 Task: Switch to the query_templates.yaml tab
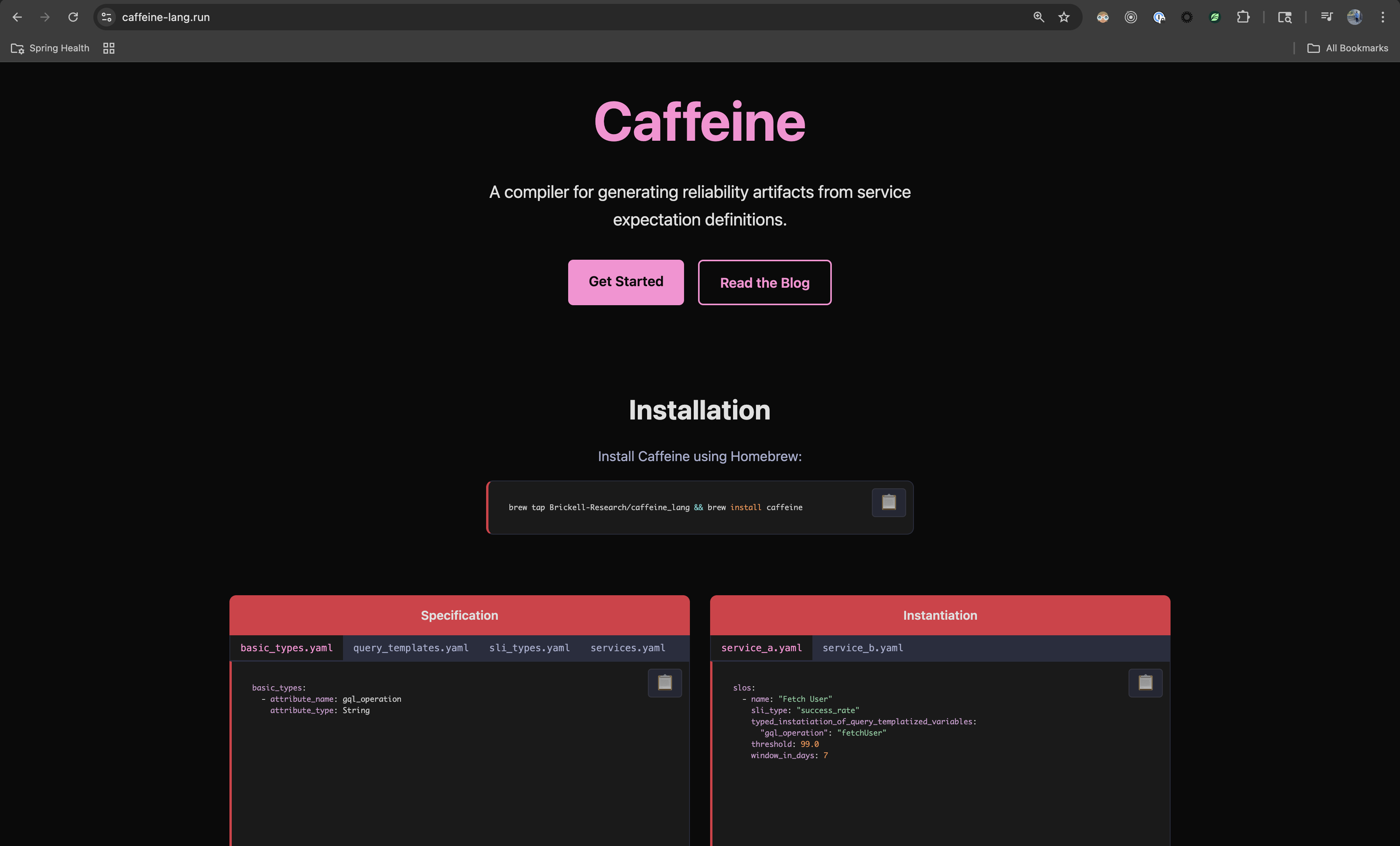pos(410,648)
